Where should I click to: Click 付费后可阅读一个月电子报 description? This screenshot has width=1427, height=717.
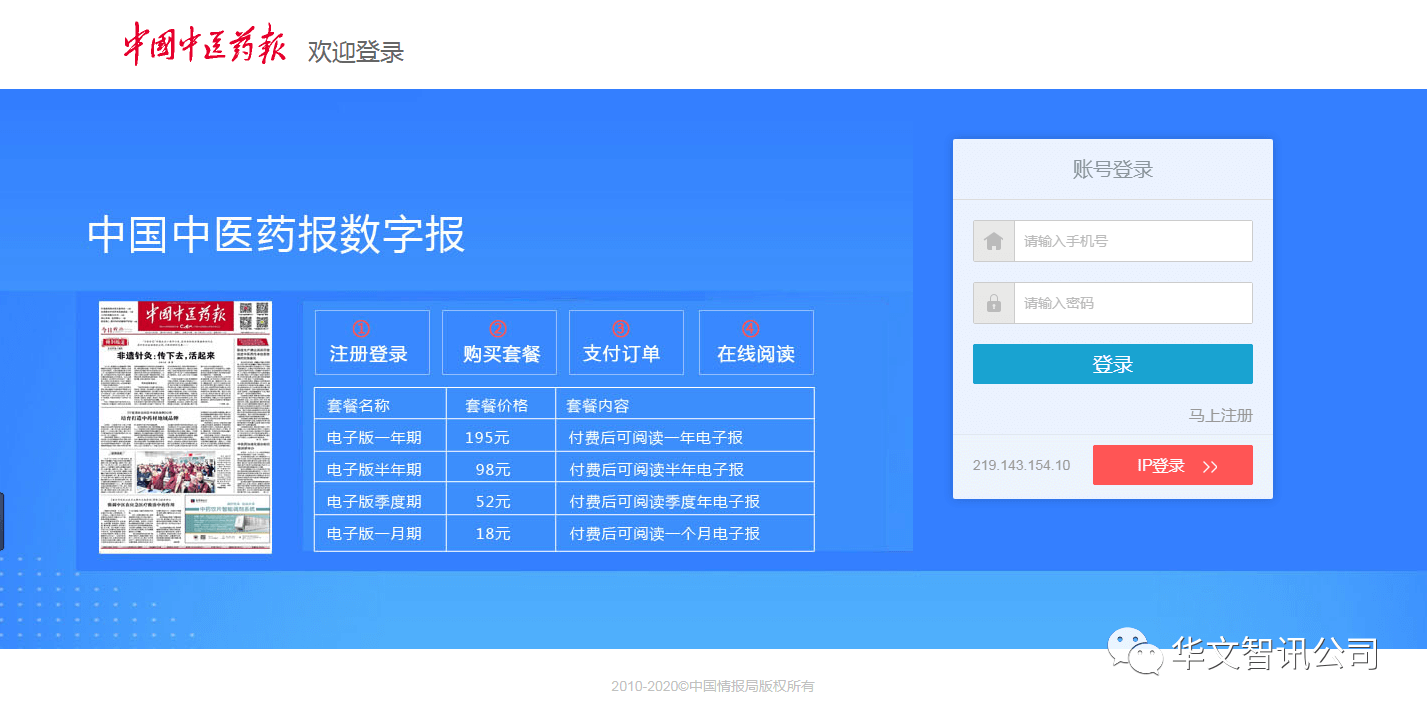[x=665, y=533]
